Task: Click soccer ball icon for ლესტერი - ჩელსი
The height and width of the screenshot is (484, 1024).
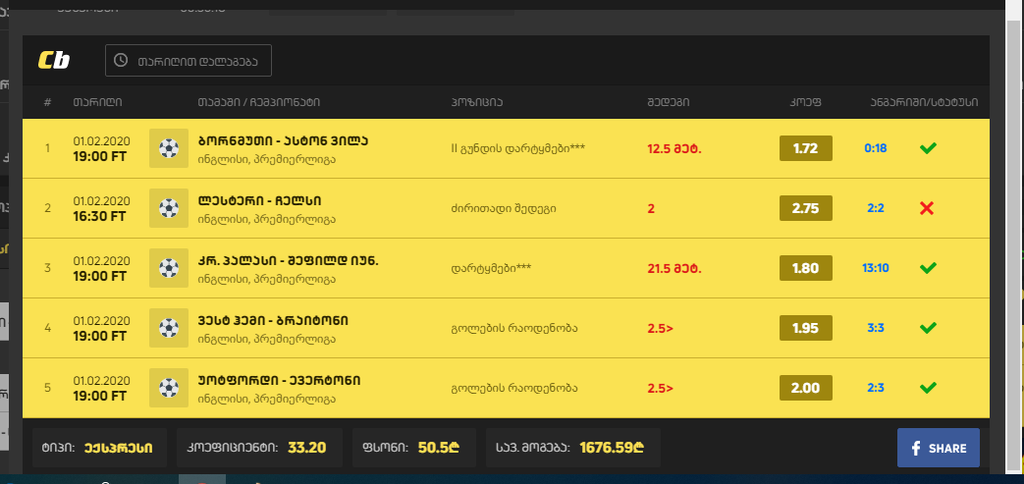Action: pos(168,208)
